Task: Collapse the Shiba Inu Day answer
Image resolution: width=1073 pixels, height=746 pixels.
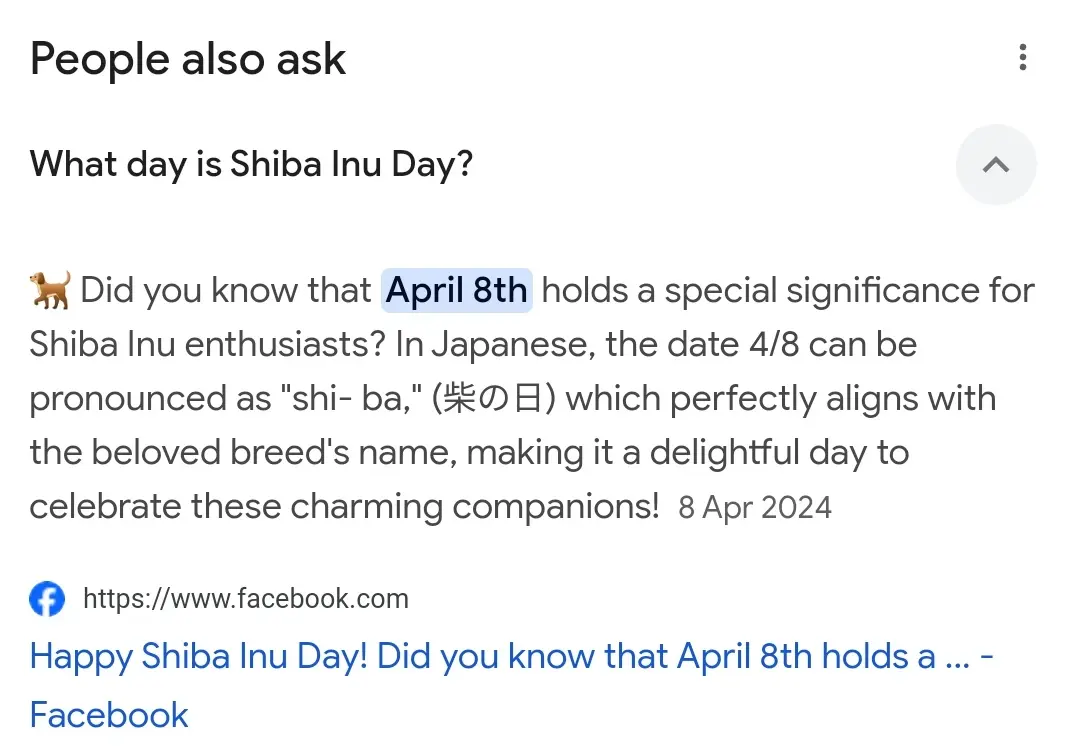Action: tap(995, 165)
